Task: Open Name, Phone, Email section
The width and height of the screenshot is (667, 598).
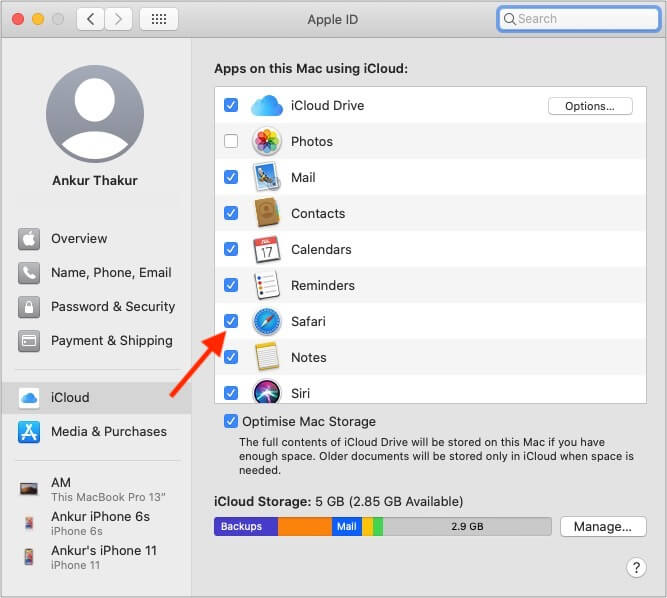Action: click(x=97, y=273)
